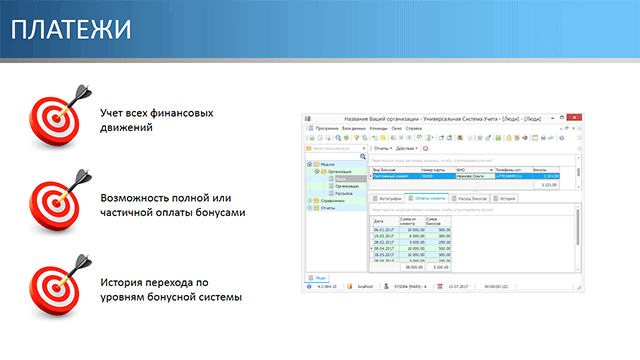Click the funnel filter icon in toolbar
640x360 pixels.
pos(356,138)
